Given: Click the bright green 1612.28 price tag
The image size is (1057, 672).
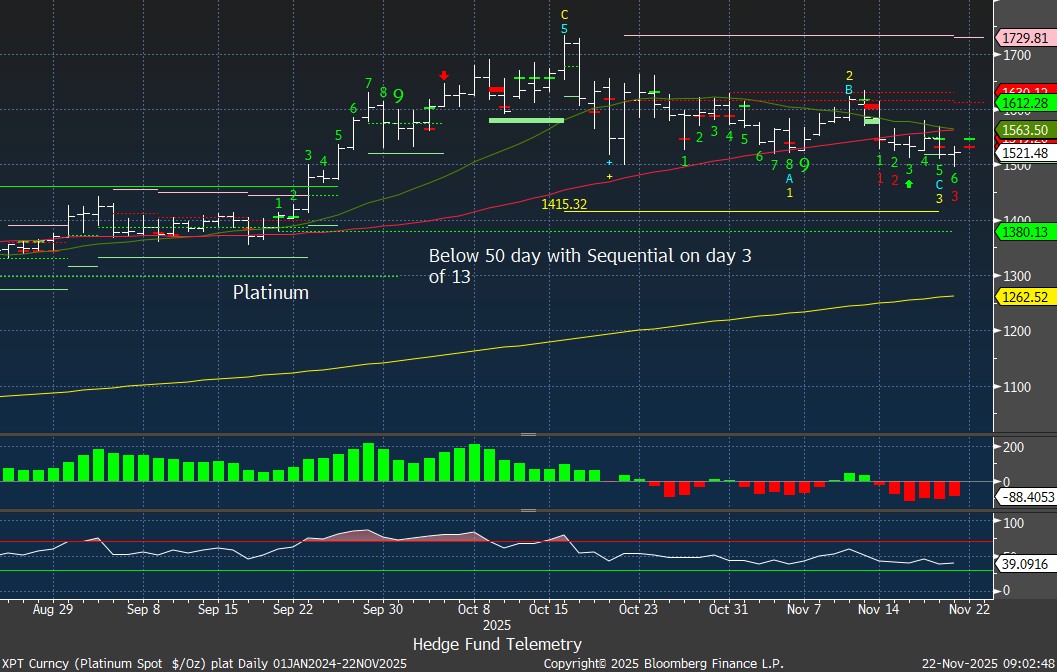Looking at the screenshot, I should point(1025,103).
